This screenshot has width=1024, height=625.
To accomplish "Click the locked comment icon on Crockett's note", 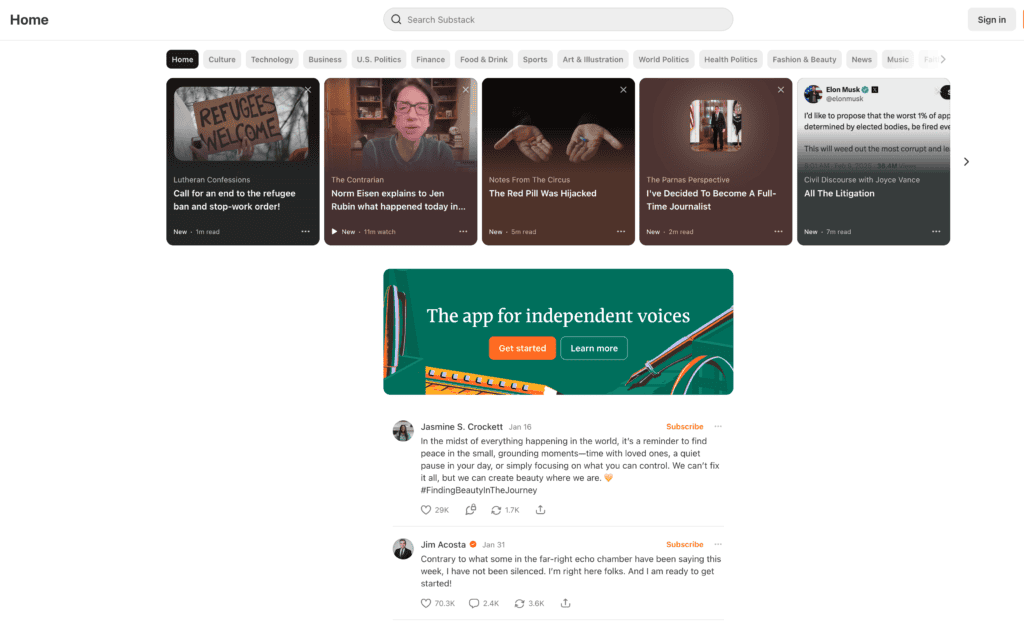I will coord(471,510).
